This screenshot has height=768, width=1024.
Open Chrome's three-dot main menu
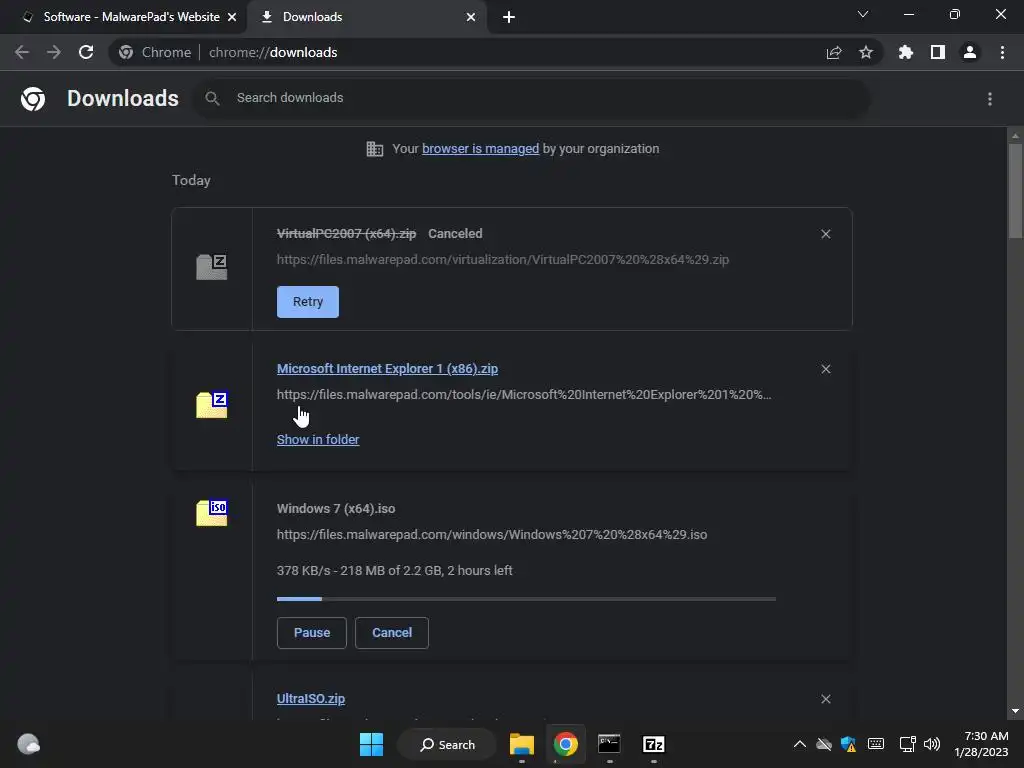(x=1002, y=52)
